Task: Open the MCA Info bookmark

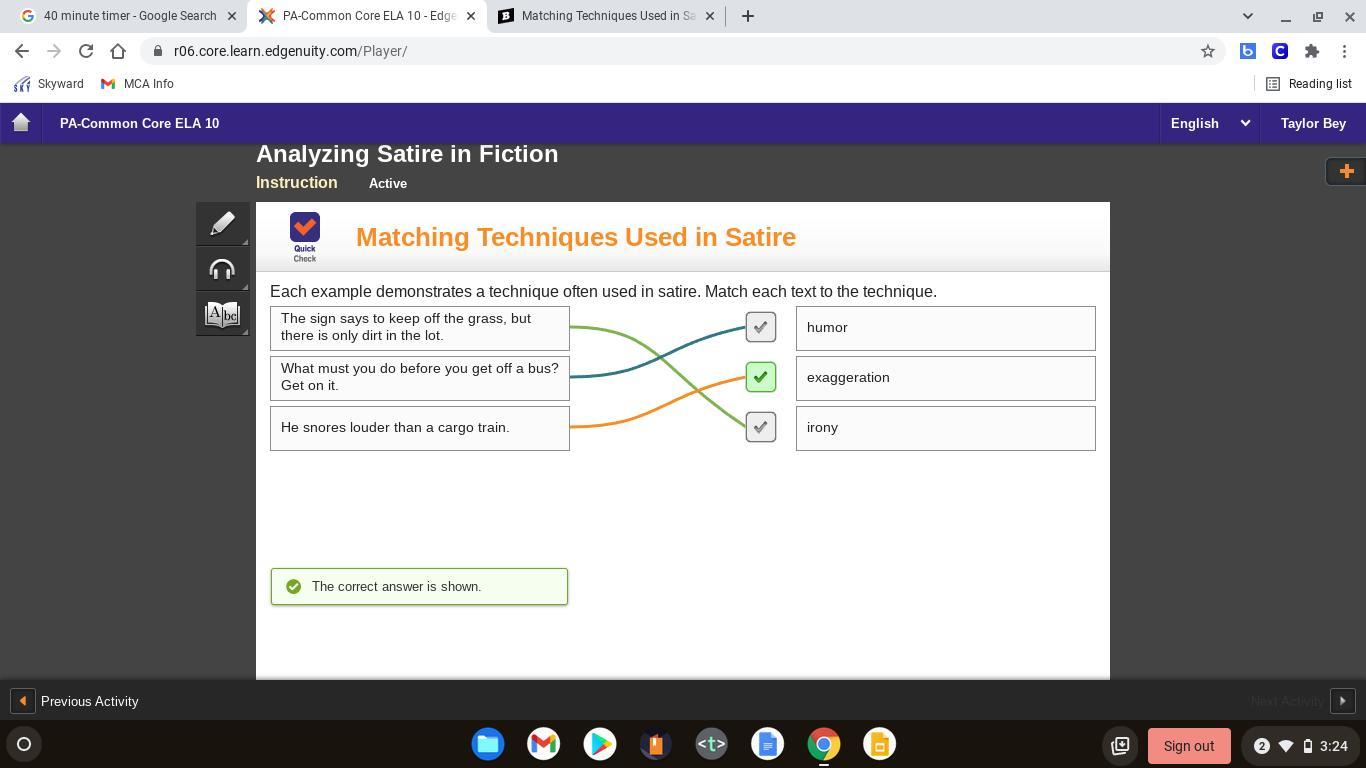Action: coord(137,84)
